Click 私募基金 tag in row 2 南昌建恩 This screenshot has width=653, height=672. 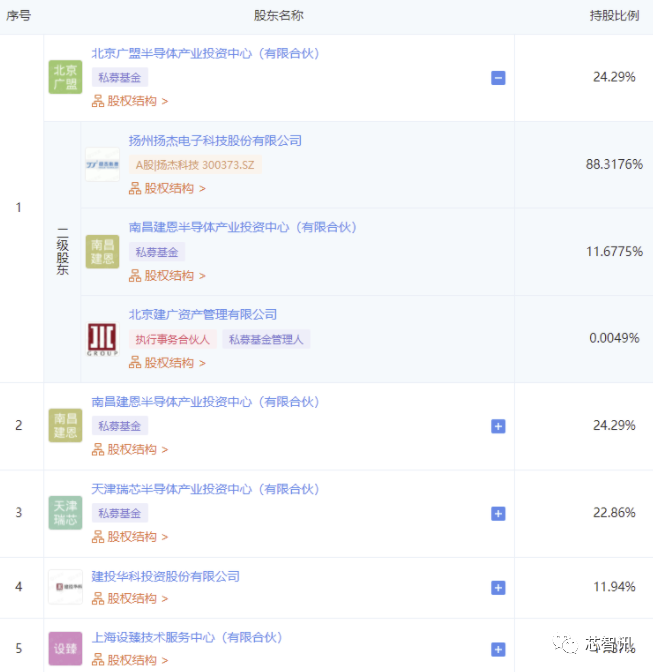[120, 426]
